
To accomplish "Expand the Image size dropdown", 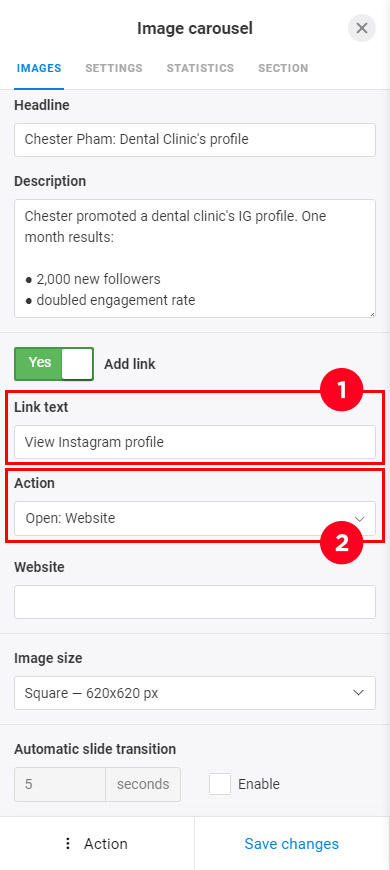I will click(x=195, y=692).
